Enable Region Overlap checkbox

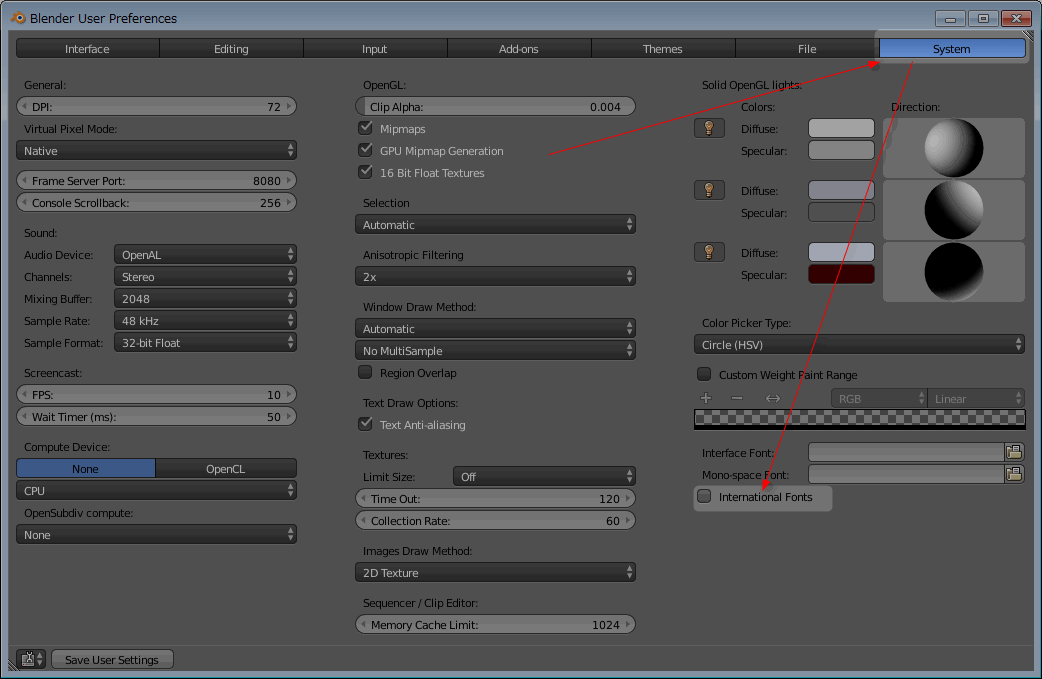pyautogui.click(x=365, y=372)
